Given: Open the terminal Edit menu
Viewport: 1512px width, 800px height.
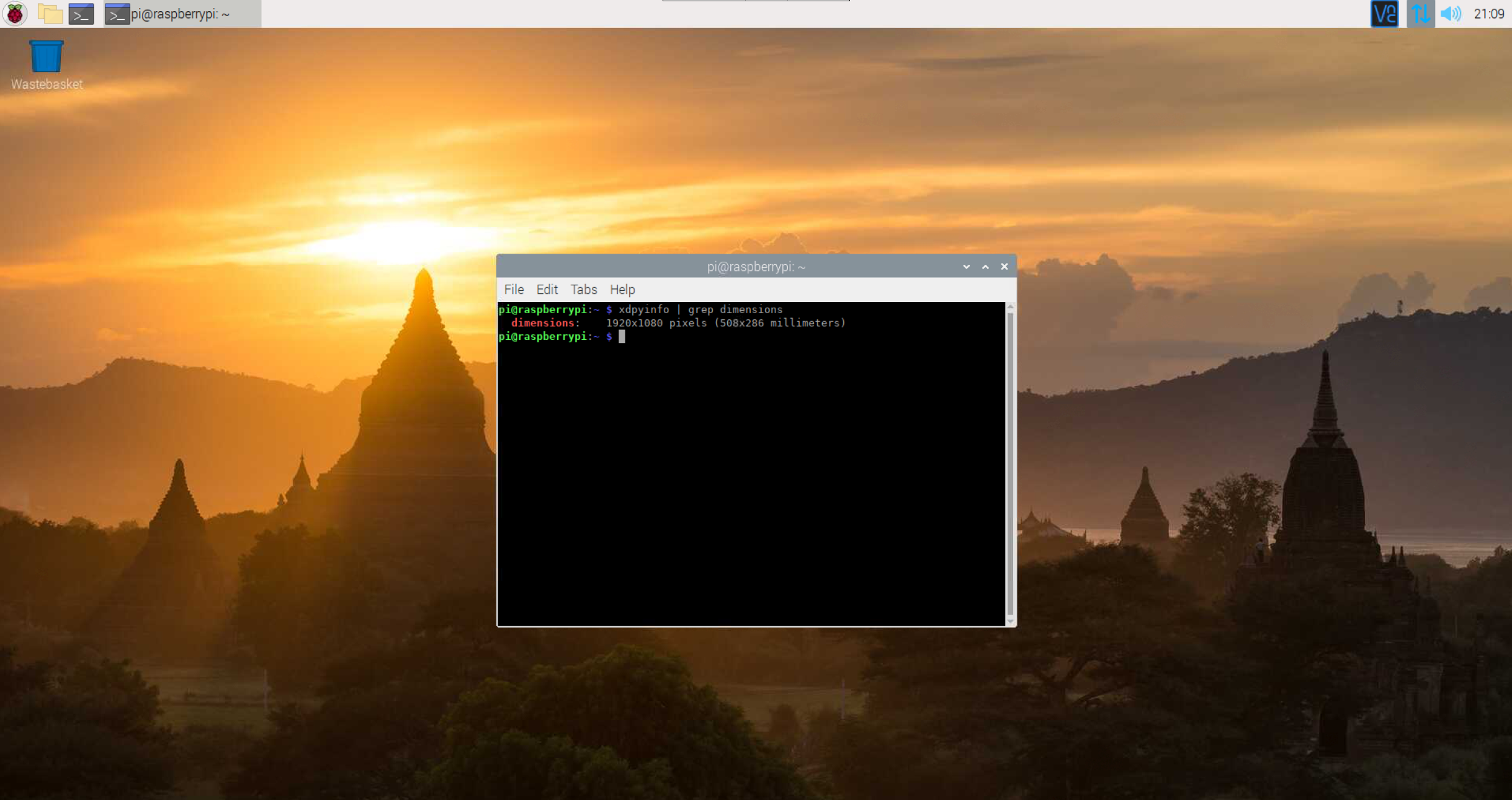Looking at the screenshot, I should (547, 290).
